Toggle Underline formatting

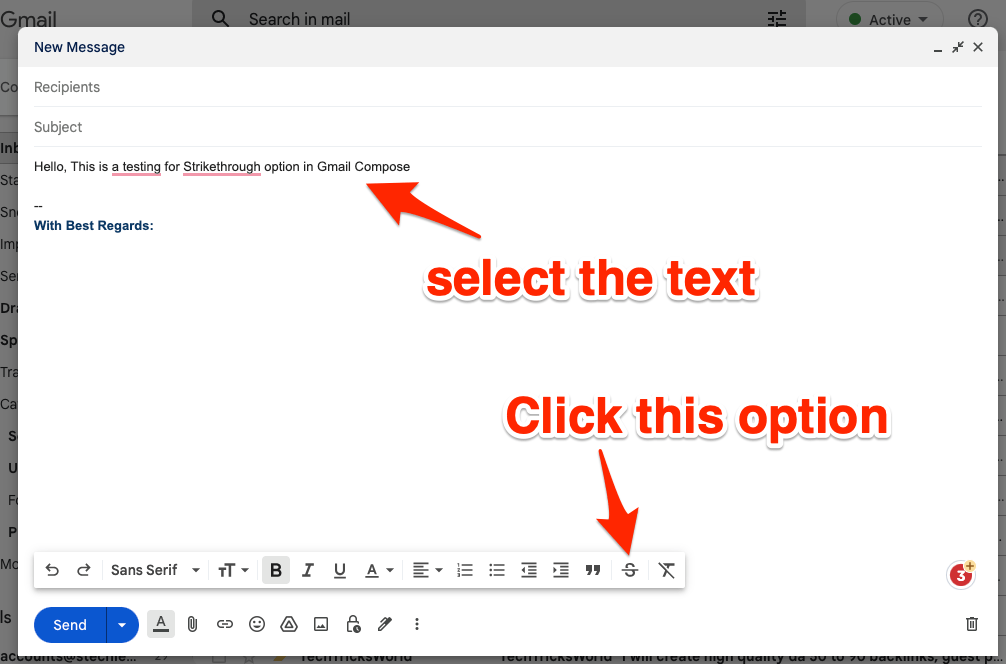(x=340, y=570)
